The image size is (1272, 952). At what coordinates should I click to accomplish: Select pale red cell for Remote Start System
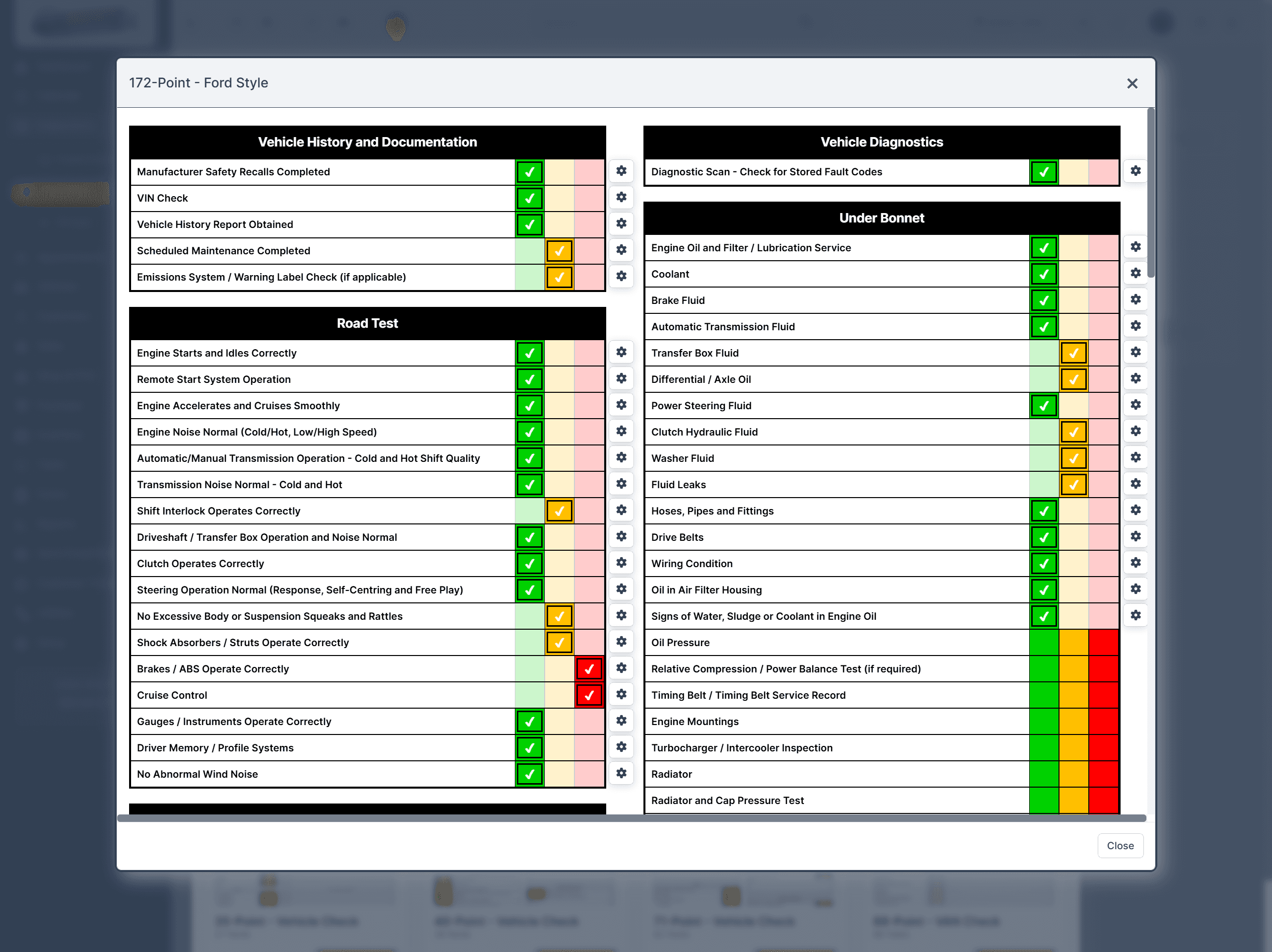(x=589, y=379)
